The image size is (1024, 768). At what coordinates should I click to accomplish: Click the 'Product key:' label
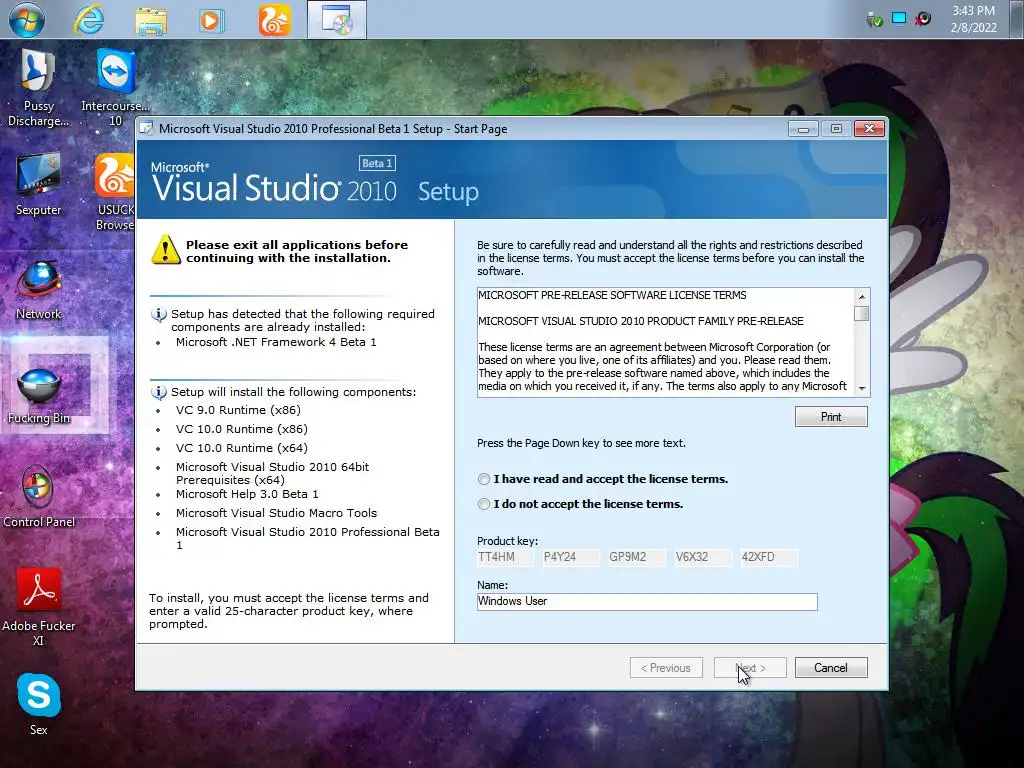(x=507, y=541)
